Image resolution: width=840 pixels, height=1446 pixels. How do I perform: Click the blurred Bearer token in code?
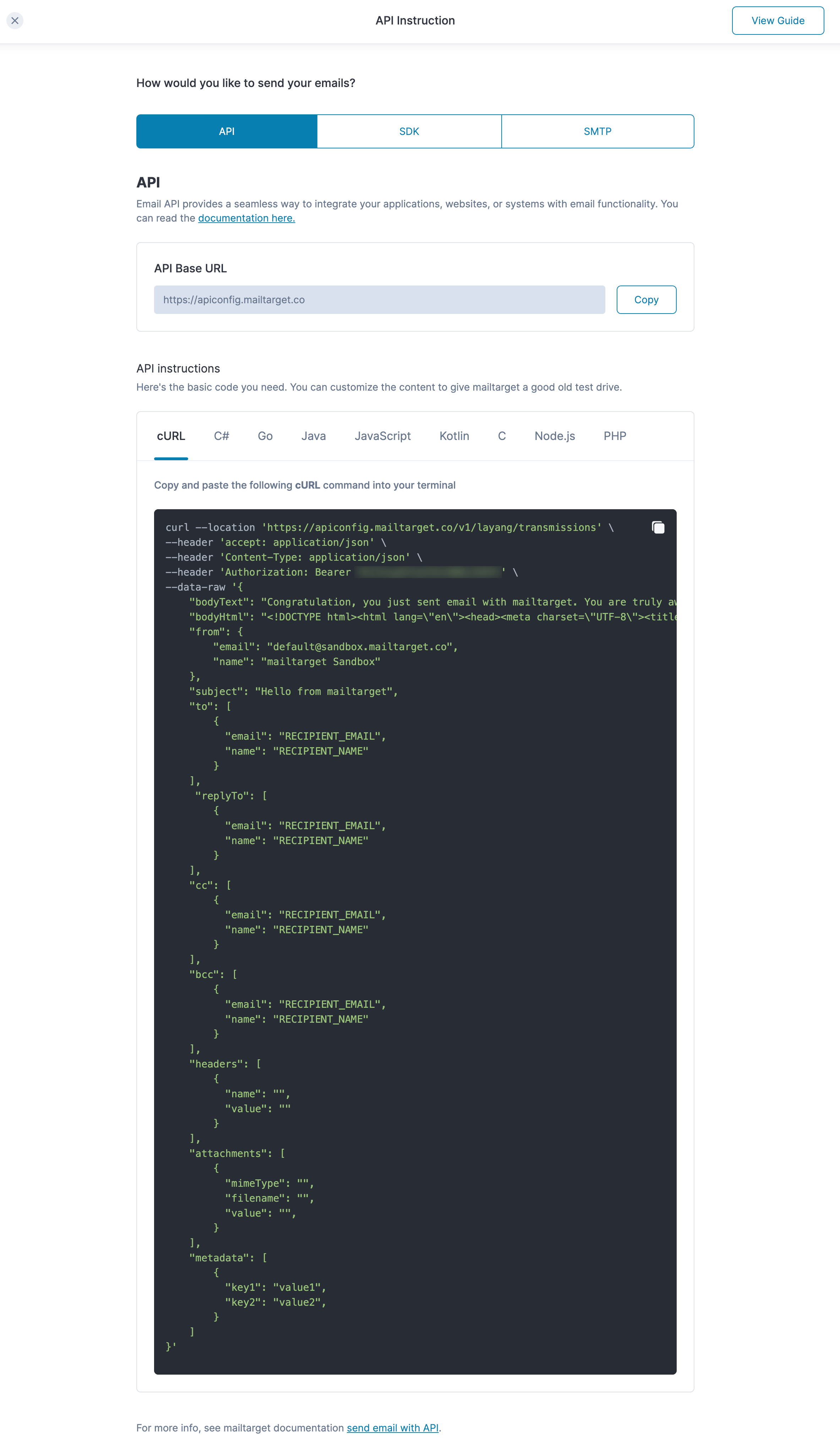tap(428, 572)
